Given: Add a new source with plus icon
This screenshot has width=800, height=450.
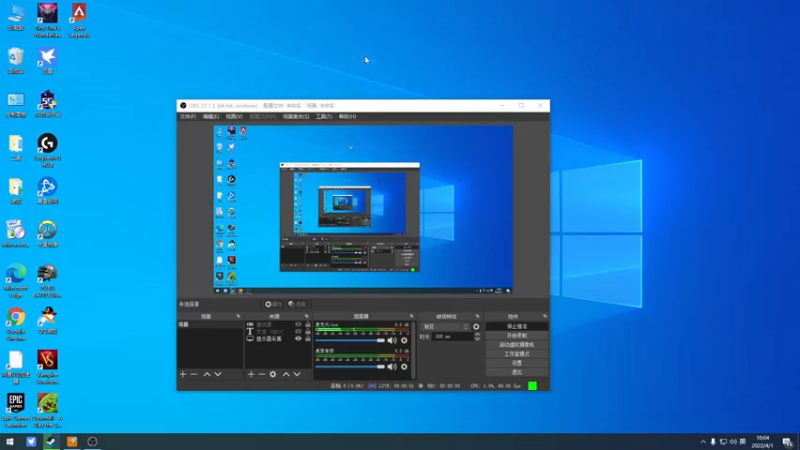Looking at the screenshot, I should pyautogui.click(x=251, y=374).
